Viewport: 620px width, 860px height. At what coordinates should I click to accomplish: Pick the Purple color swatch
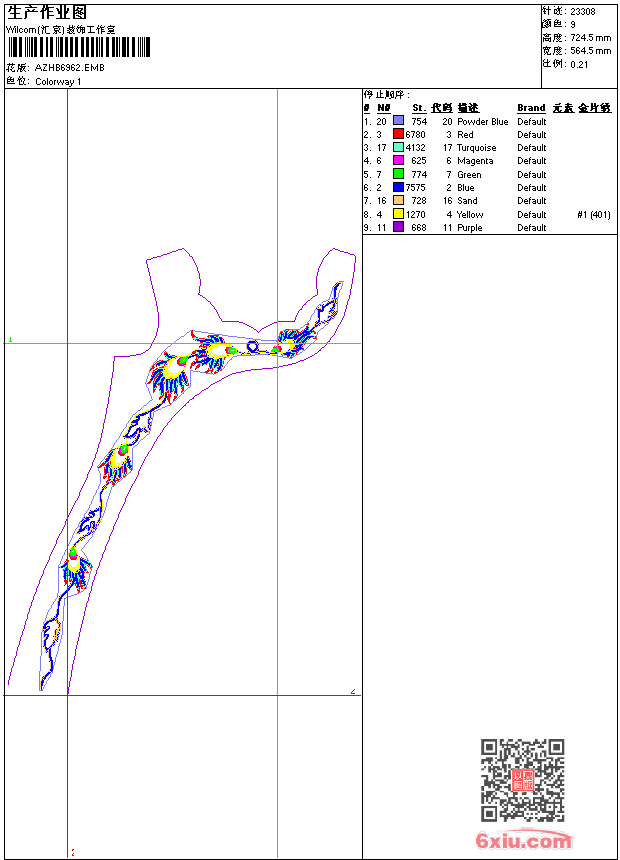[398, 227]
